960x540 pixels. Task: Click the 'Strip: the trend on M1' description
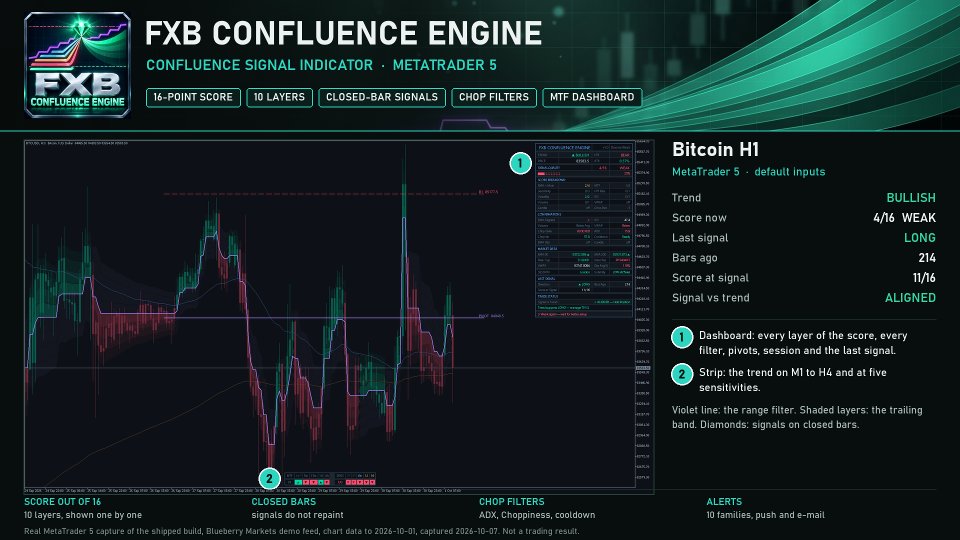point(793,380)
